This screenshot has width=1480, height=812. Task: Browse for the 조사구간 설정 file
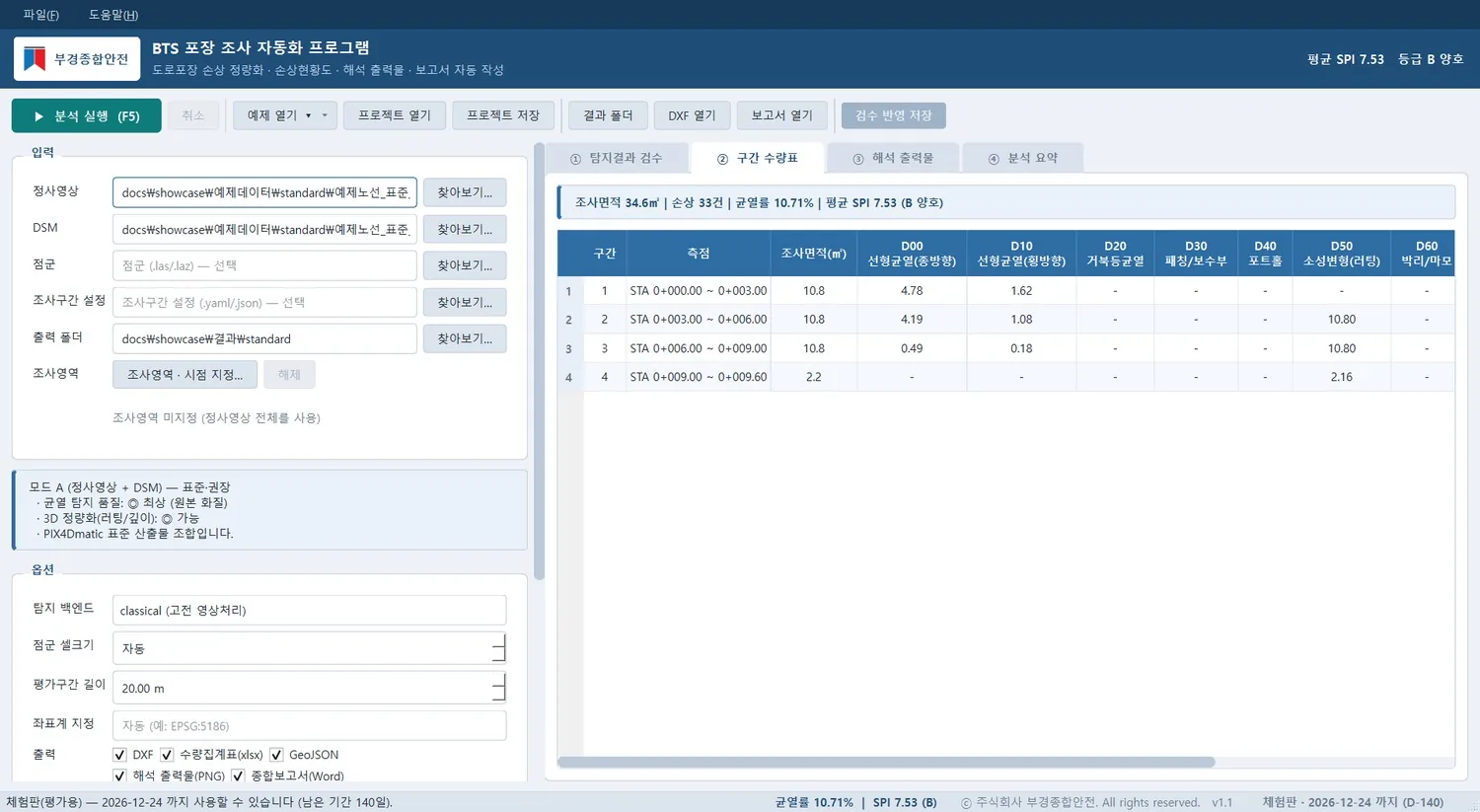click(465, 302)
